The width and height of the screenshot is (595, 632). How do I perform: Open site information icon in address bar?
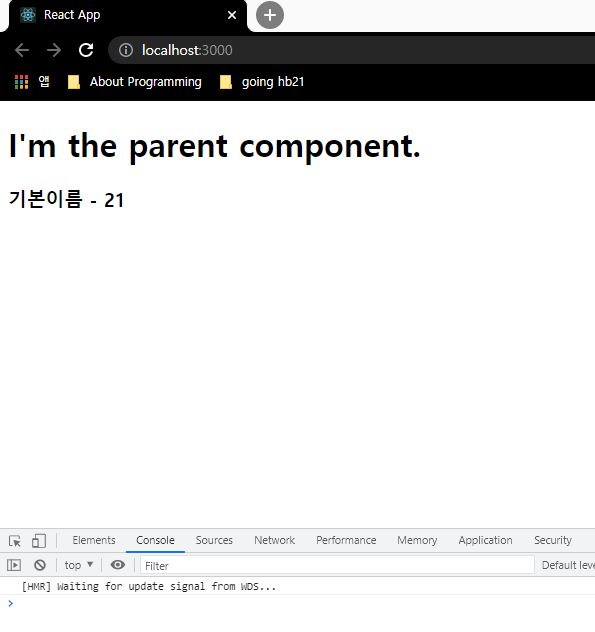click(126, 50)
